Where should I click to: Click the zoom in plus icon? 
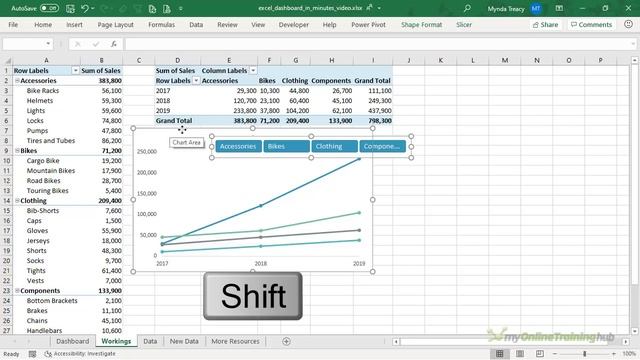(613, 354)
